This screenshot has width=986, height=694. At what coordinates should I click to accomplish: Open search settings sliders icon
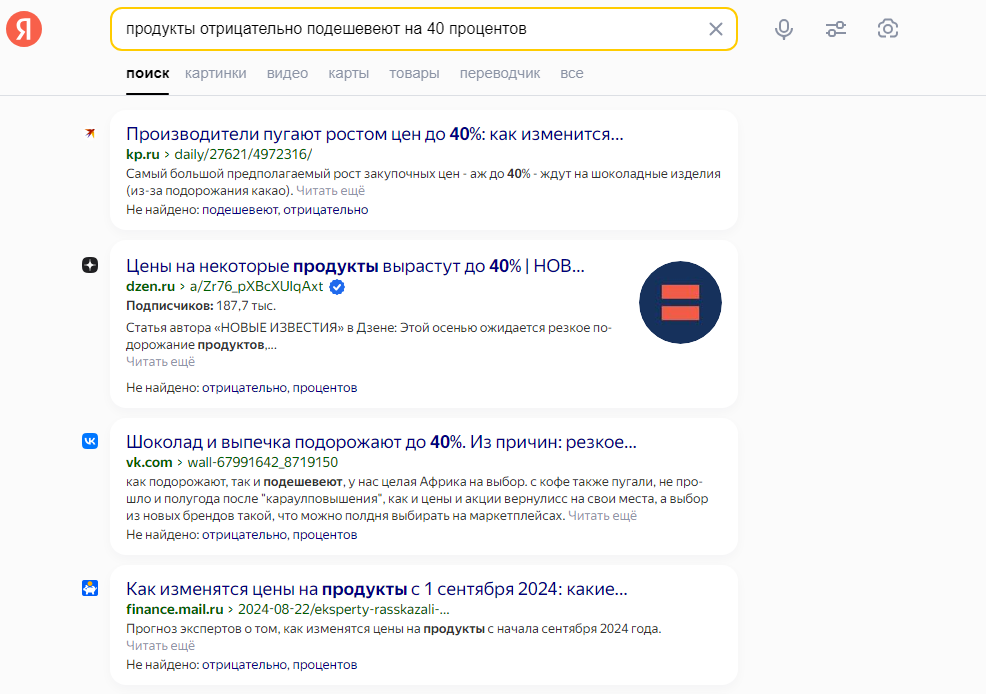tap(836, 29)
